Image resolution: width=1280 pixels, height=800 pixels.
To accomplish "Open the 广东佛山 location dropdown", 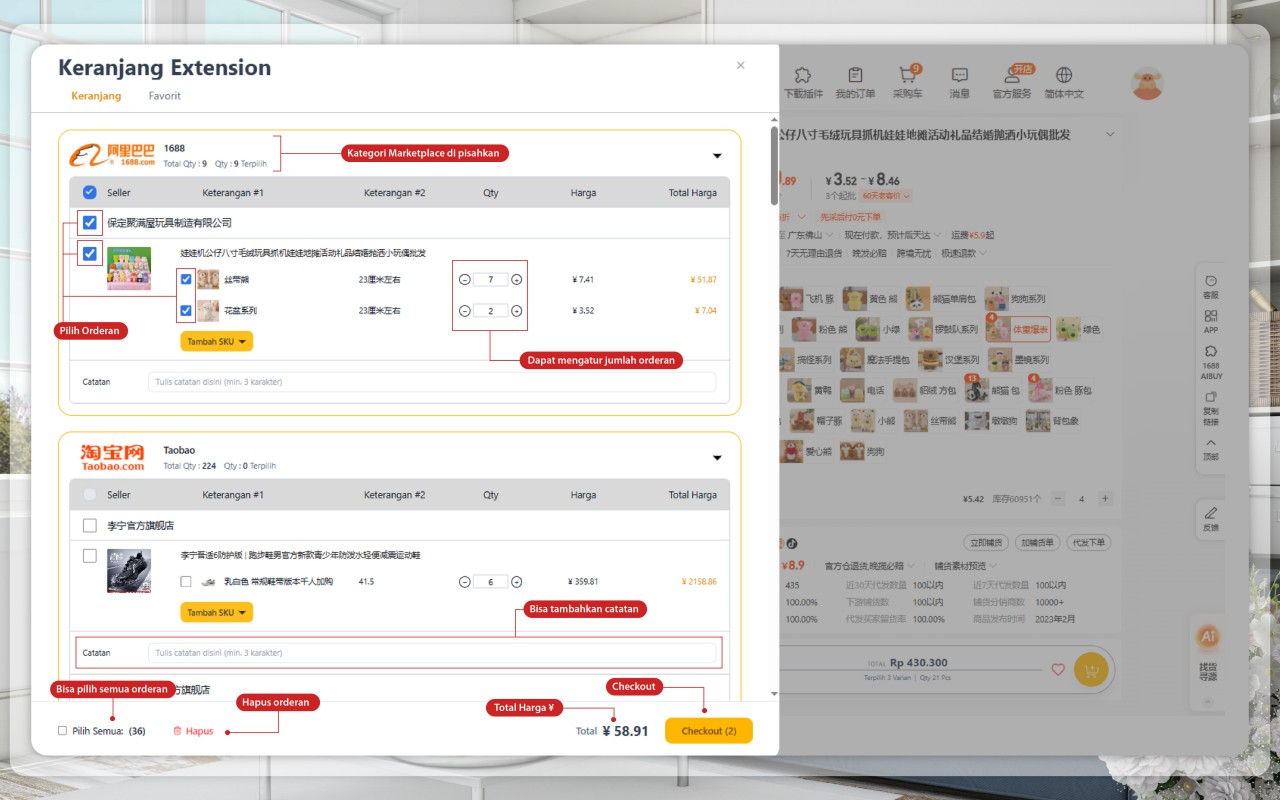I will click(810, 234).
